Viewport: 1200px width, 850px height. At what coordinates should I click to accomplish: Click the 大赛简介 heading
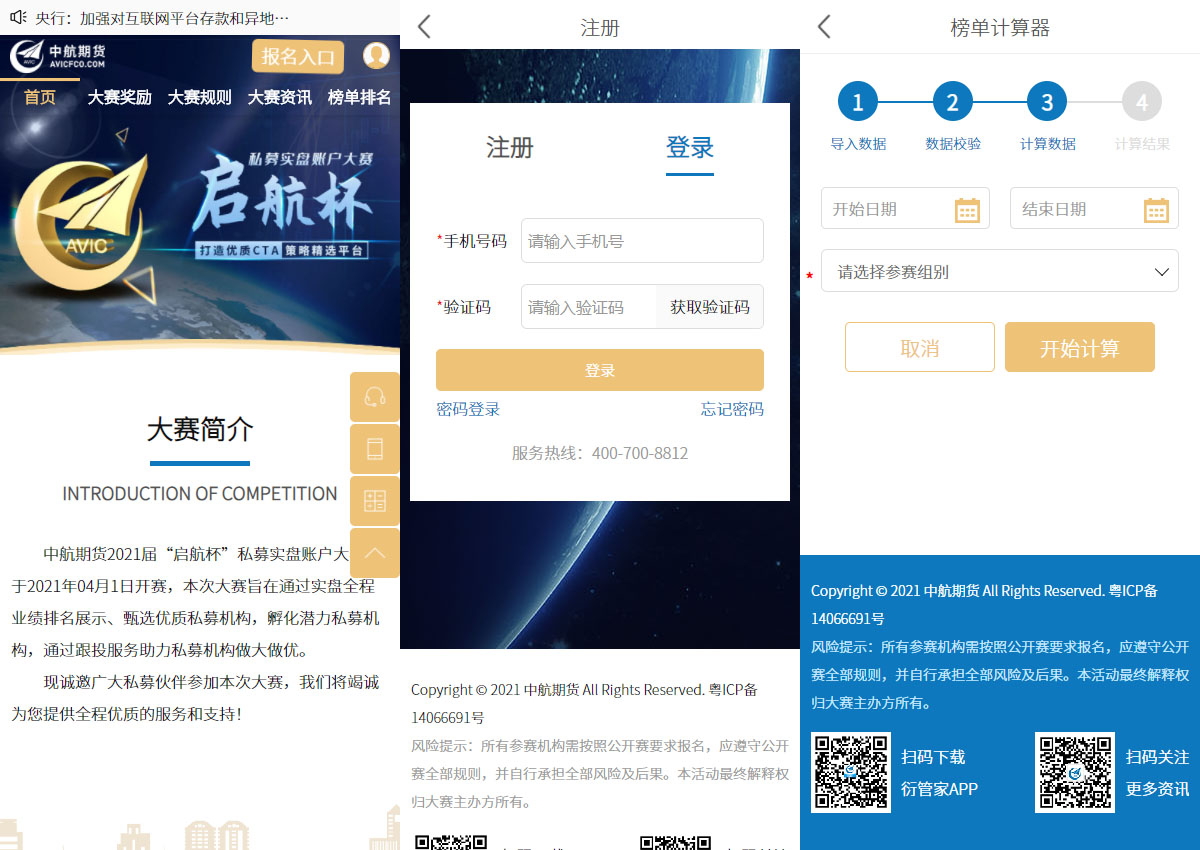tap(200, 430)
